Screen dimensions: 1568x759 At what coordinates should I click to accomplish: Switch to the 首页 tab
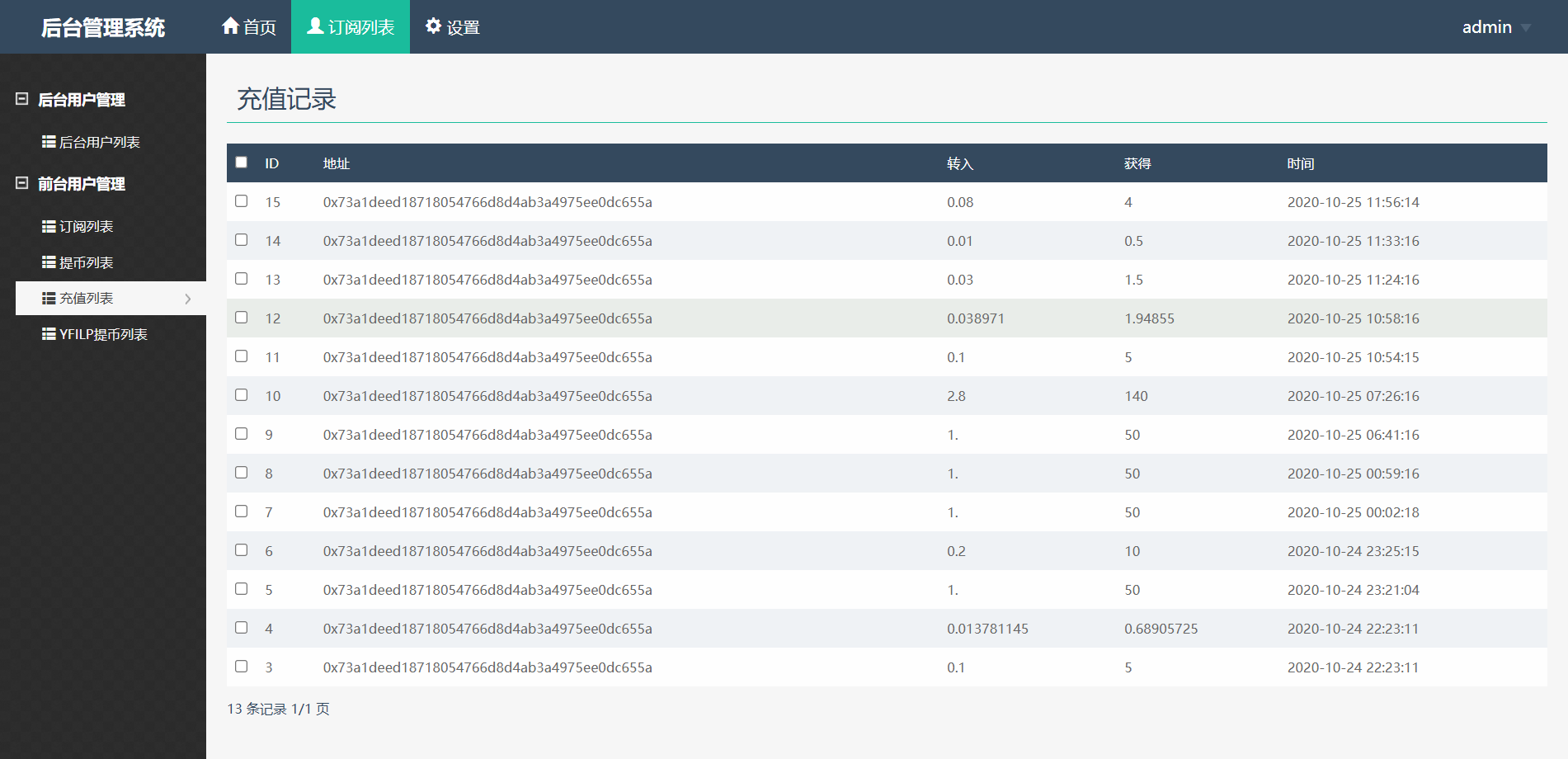[x=249, y=27]
